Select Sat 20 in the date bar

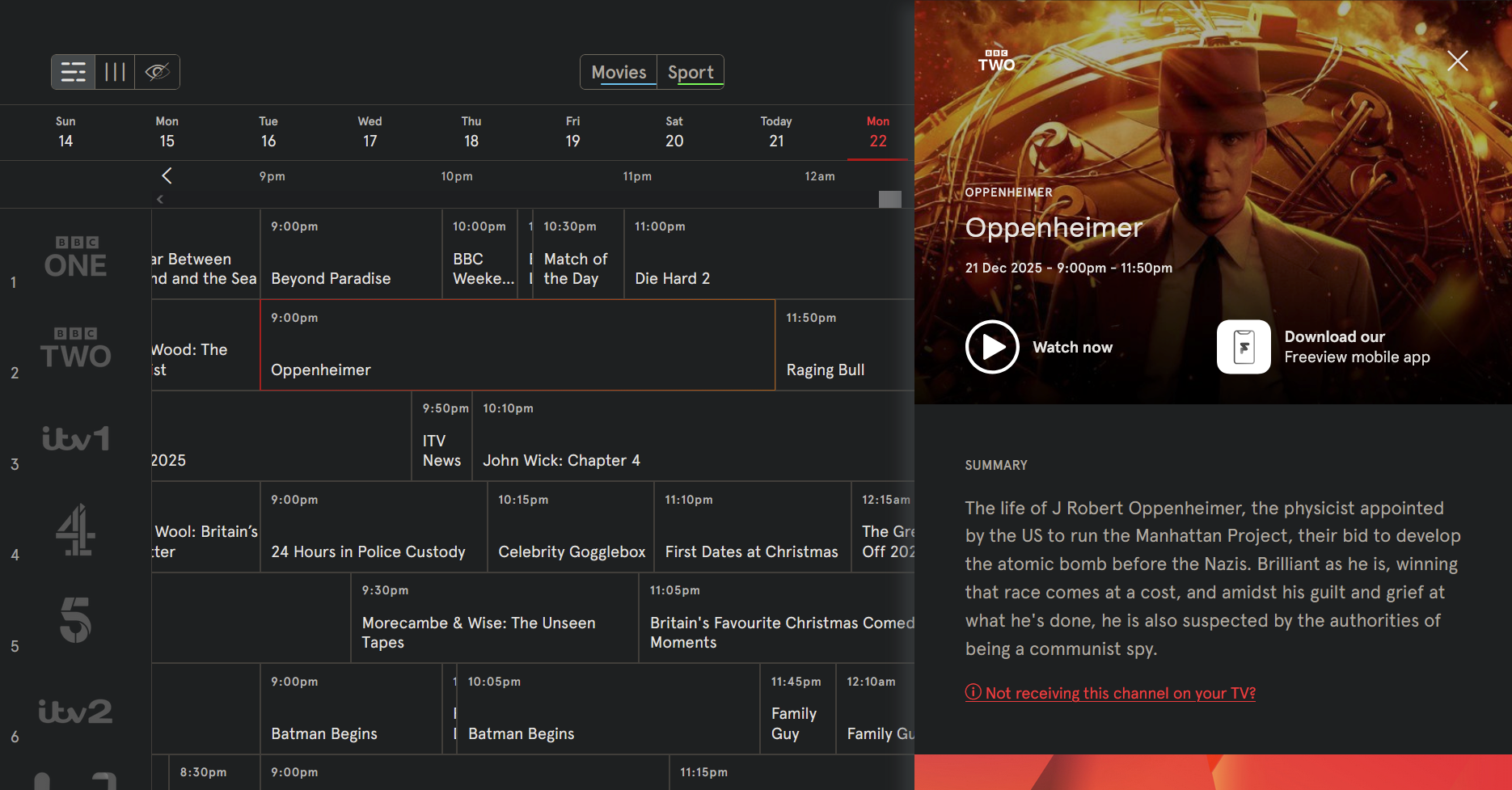(674, 132)
